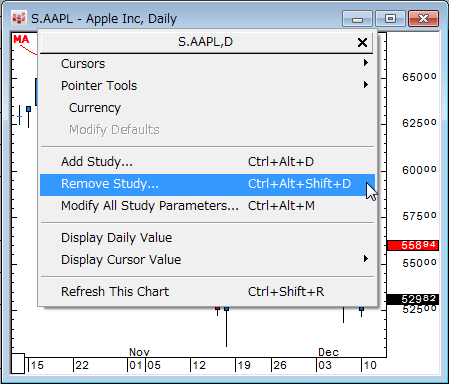
Task: Select the Currency menu entry
Action: pyautogui.click(x=207, y=107)
